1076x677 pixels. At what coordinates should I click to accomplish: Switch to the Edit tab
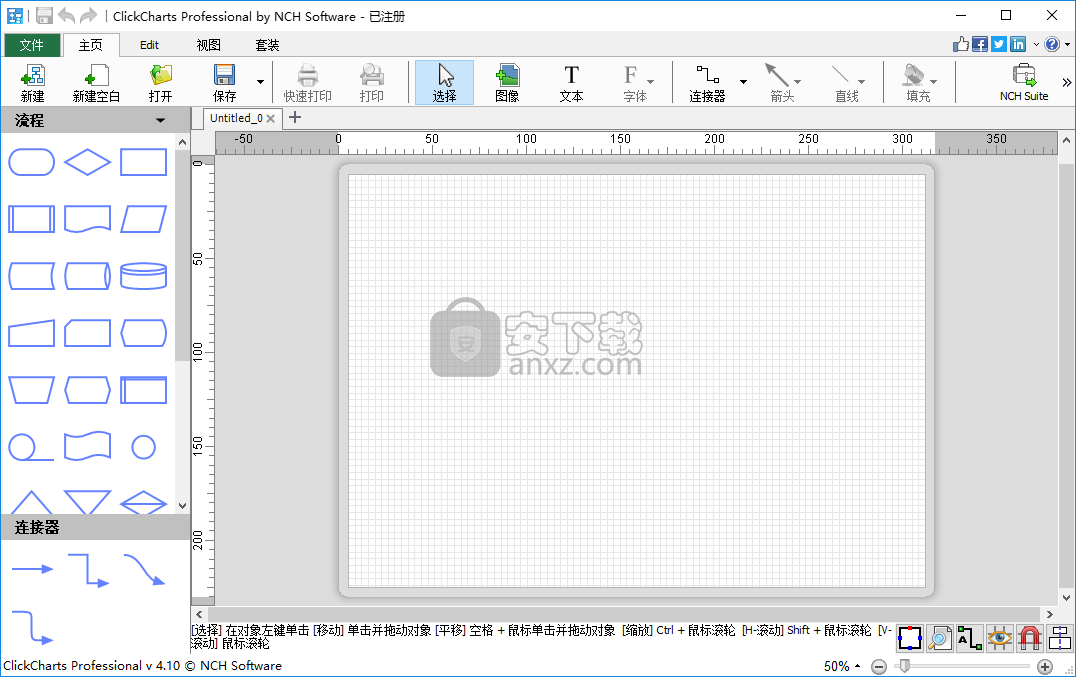coord(149,45)
